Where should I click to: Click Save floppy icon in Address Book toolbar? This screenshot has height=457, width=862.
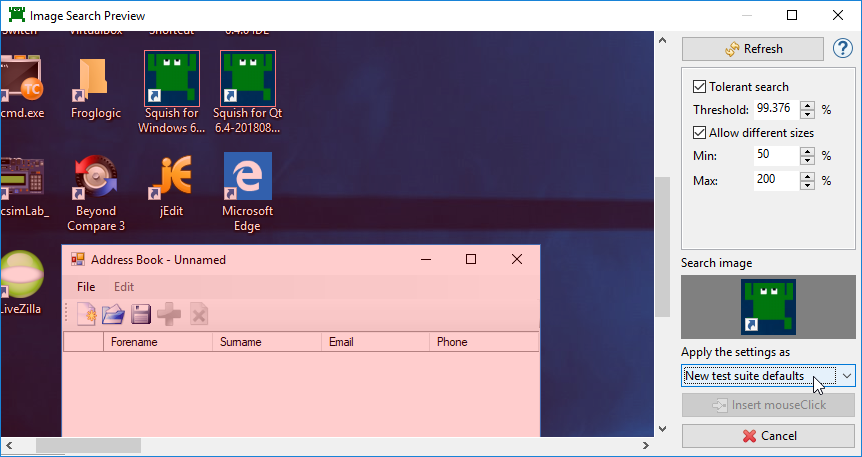pos(141,315)
